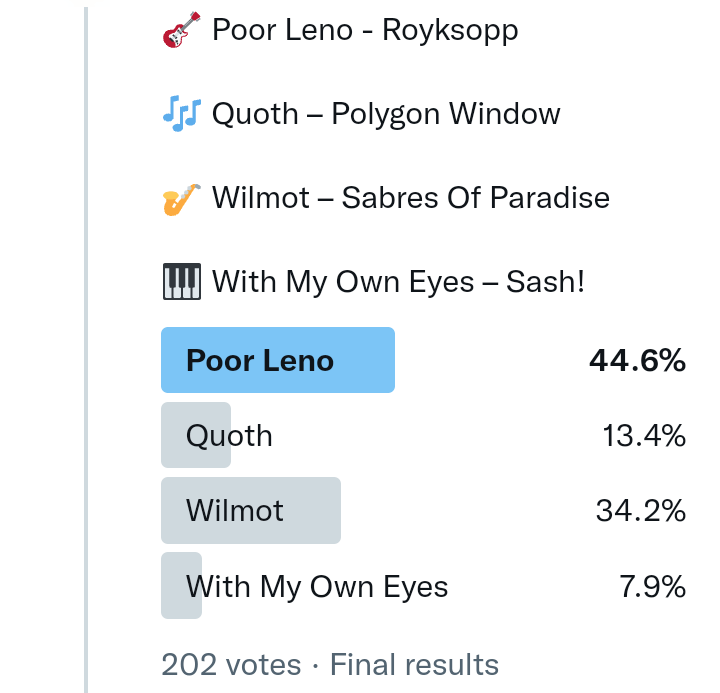Click 'Wilmot – Sabres Of Paradise' text
The height and width of the screenshot is (693, 720).
pos(410,198)
